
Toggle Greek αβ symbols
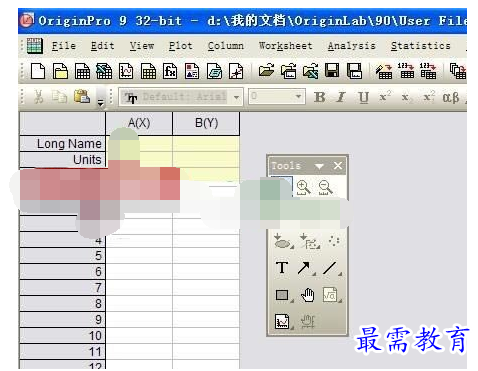click(450, 97)
